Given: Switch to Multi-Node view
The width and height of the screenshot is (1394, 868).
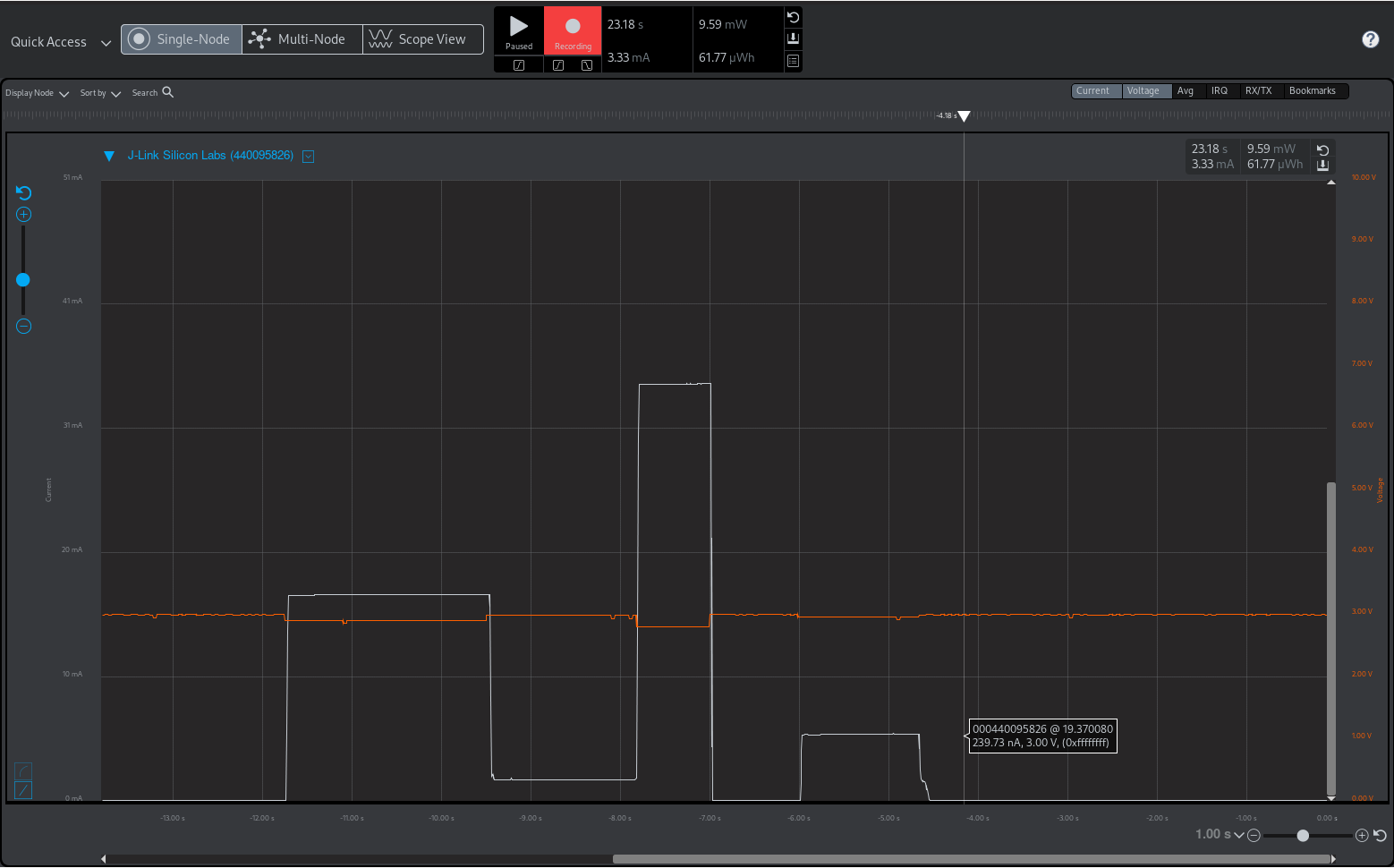Looking at the screenshot, I should tap(302, 39).
